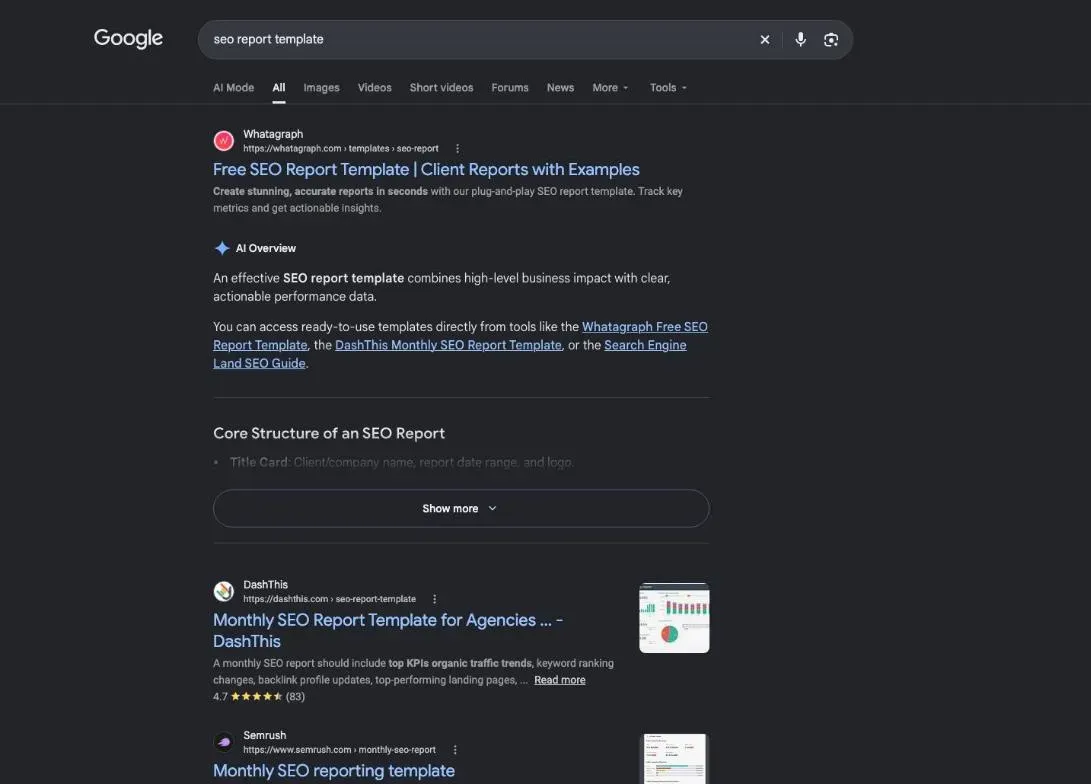Screen dimensions: 1091x784
Task: Clear the search box with X icon
Action: pyautogui.click(x=765, y=40)
